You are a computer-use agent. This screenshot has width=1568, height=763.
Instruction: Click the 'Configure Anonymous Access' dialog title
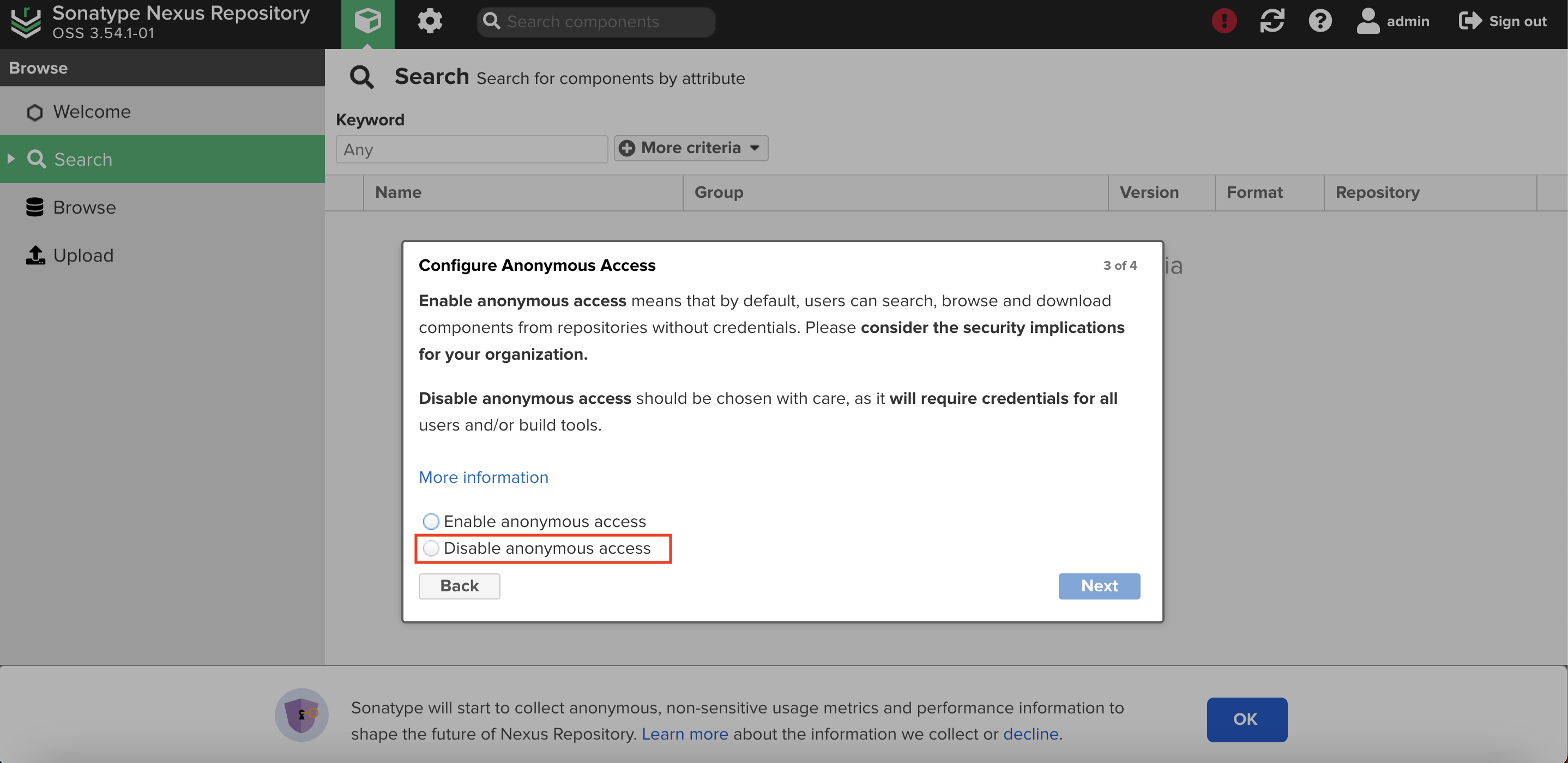point(537,265)
